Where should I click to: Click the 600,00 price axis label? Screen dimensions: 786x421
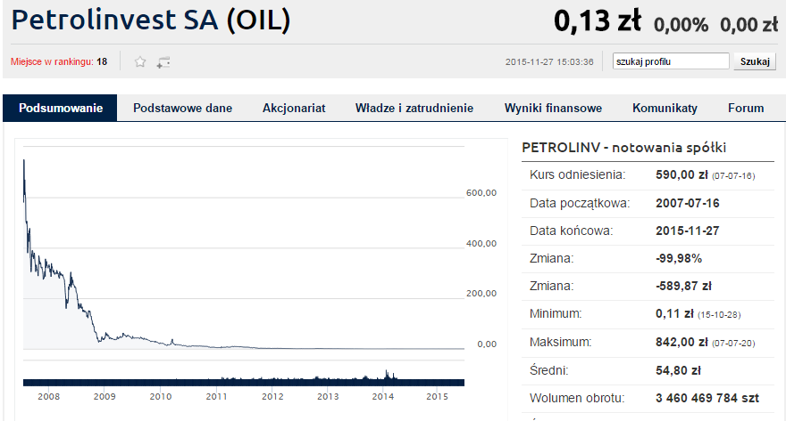pyautogui.click(x=481, y=193)
